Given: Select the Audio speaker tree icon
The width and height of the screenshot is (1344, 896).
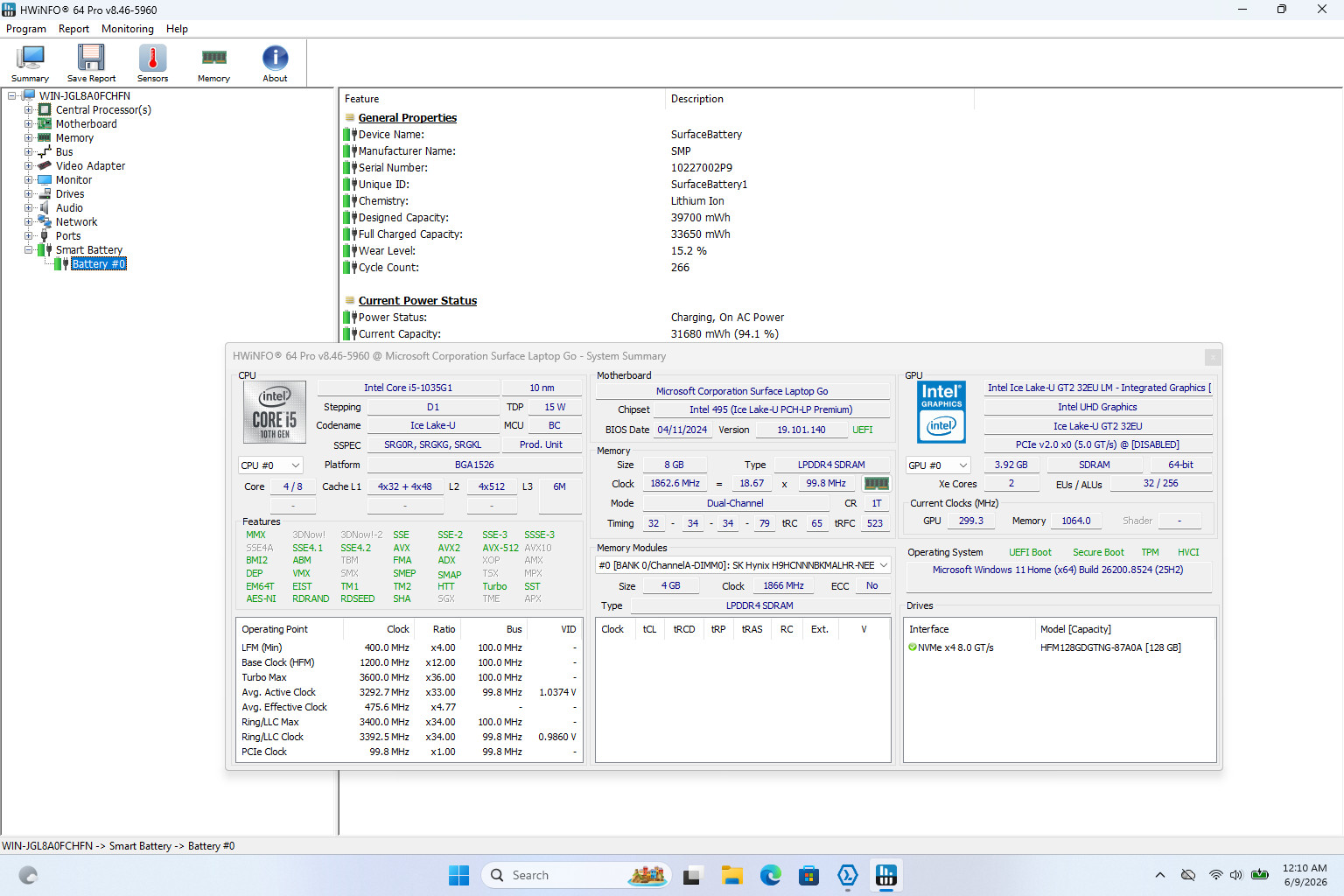Looking at the screenshot, I should point(45,208).
